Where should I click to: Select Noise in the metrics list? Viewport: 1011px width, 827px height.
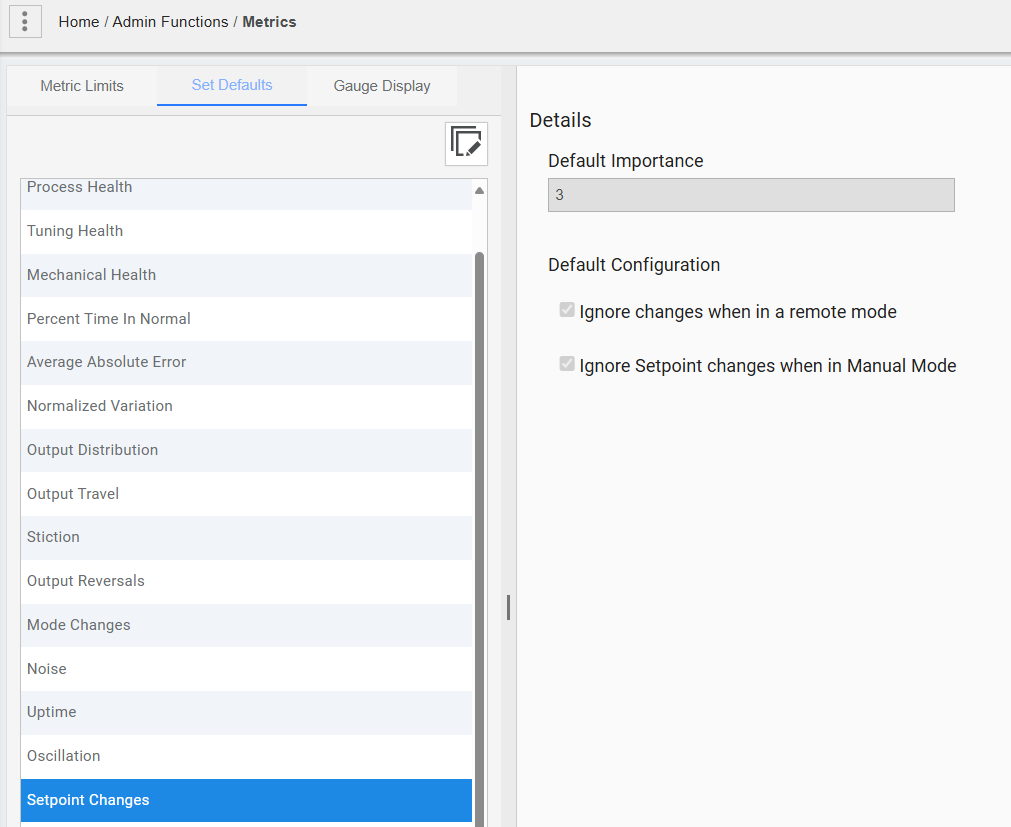pyautogui.click(x=246, y=668)
